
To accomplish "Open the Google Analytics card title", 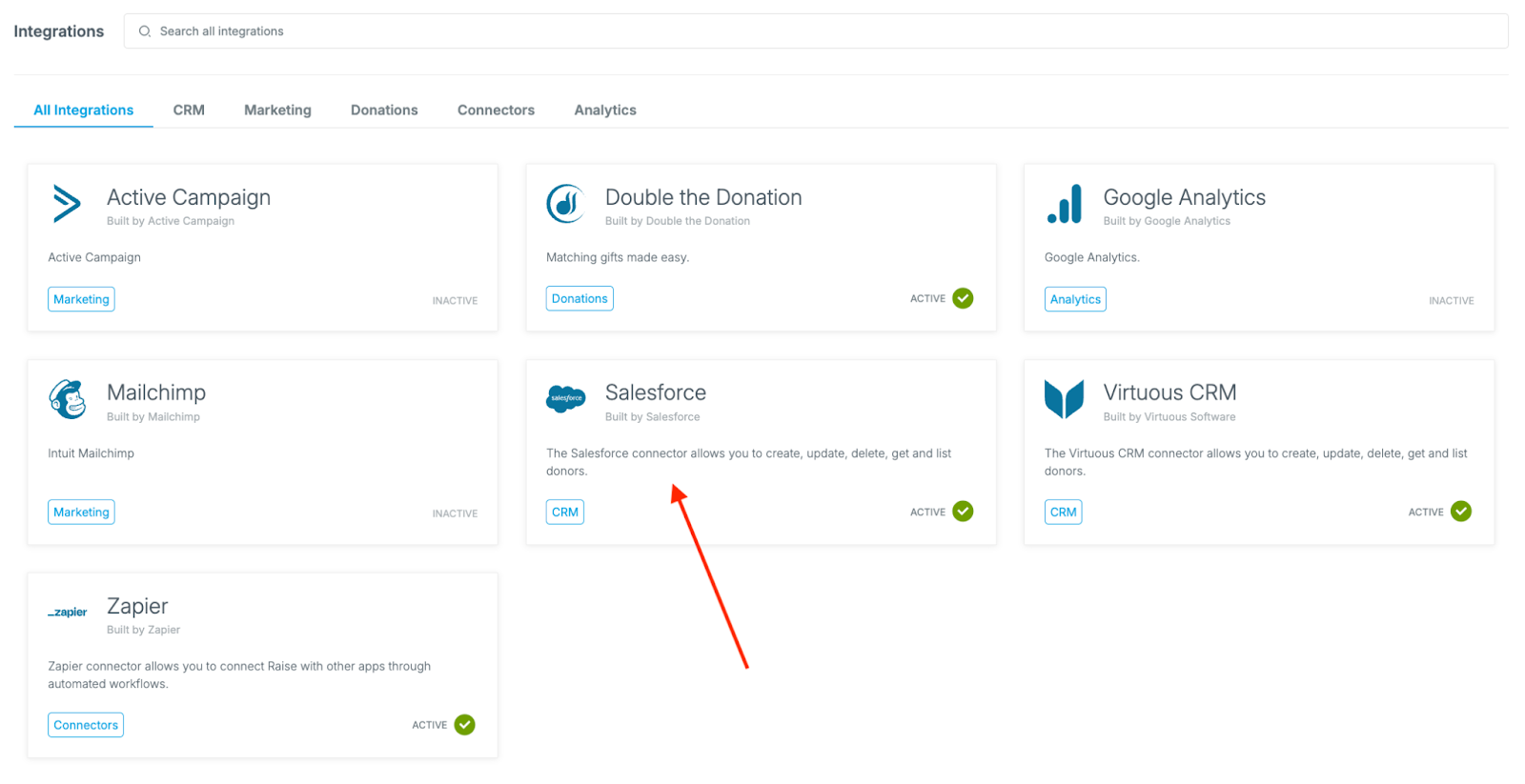I will pos(1185,197).
